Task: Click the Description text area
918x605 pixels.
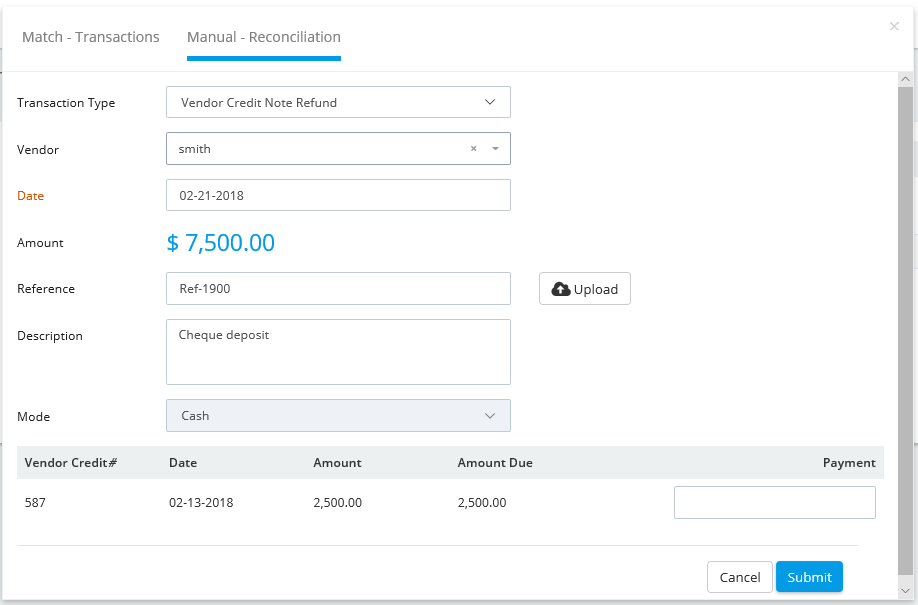Action: coord(338,352)
